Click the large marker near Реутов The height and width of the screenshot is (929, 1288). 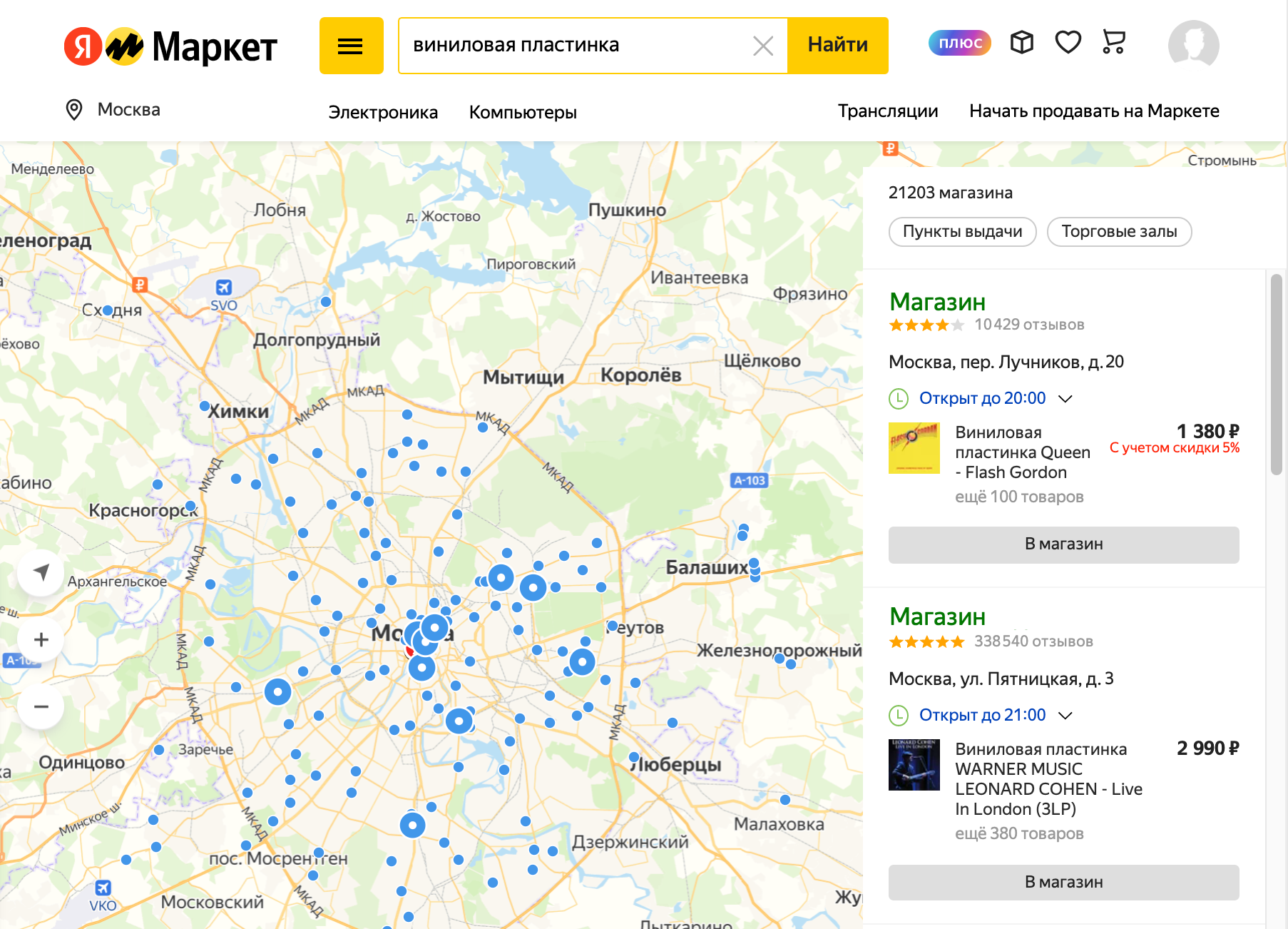(582, 662)
